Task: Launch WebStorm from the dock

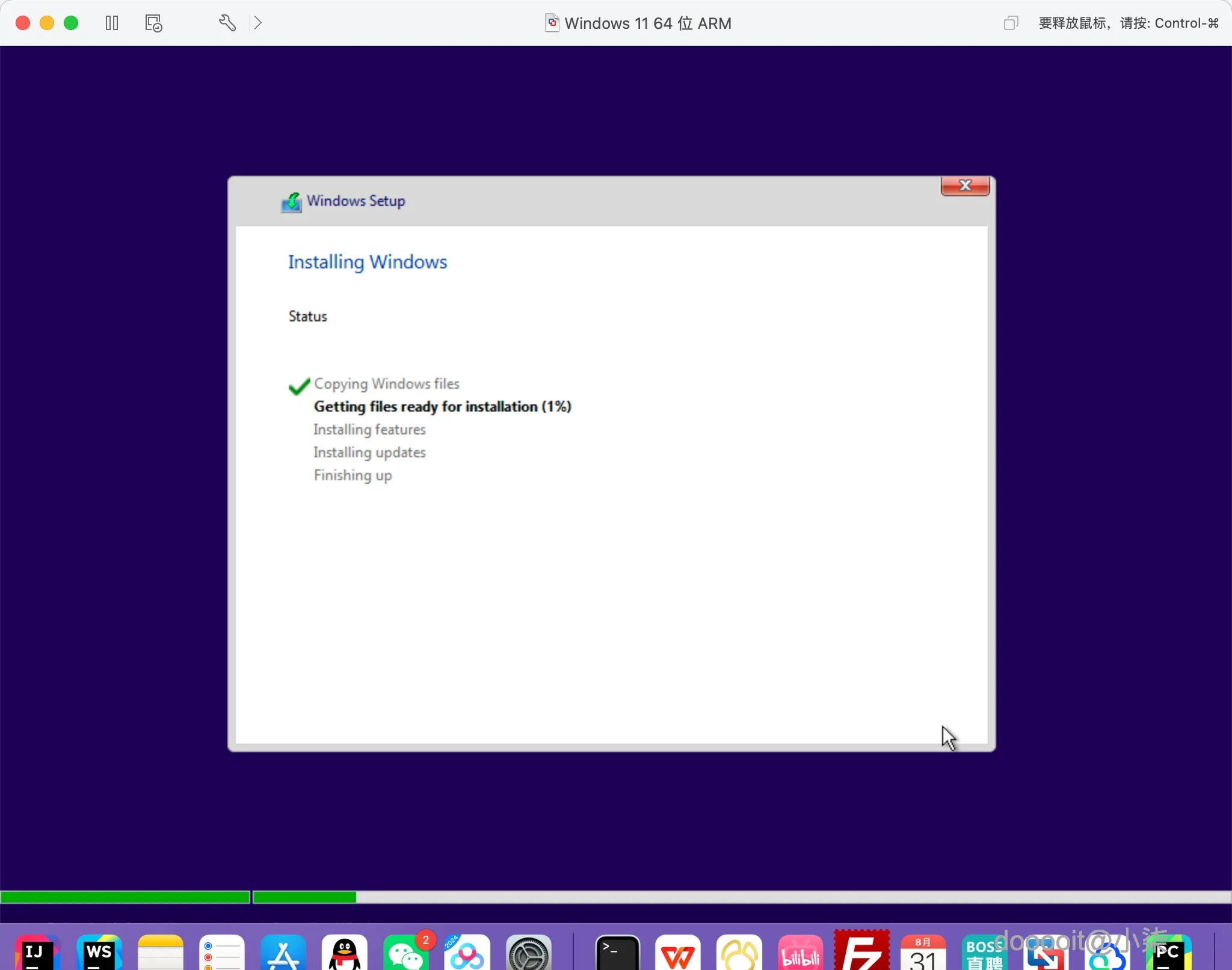Action: click(x=99, y=953)
